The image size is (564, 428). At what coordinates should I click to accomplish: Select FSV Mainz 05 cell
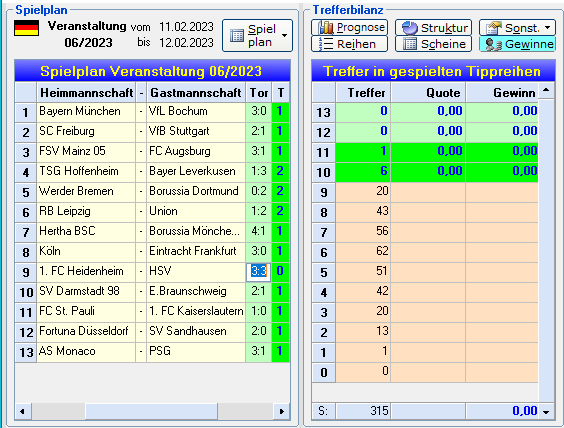86,151
